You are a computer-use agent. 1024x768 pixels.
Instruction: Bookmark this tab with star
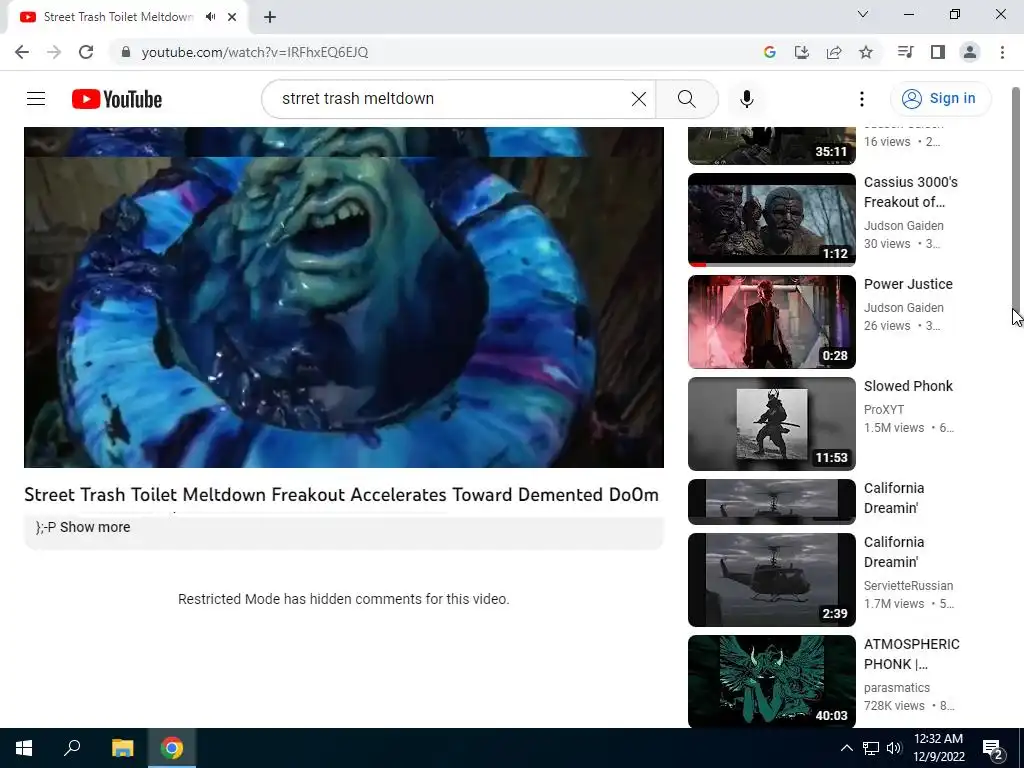866,52
